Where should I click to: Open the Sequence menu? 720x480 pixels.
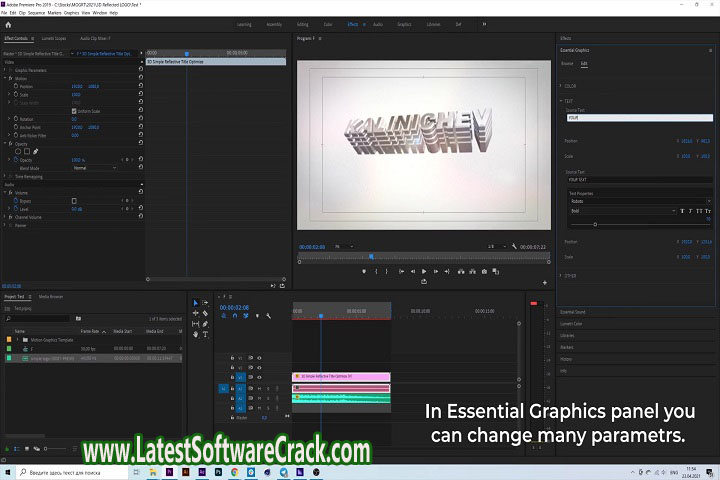[36, 13]
